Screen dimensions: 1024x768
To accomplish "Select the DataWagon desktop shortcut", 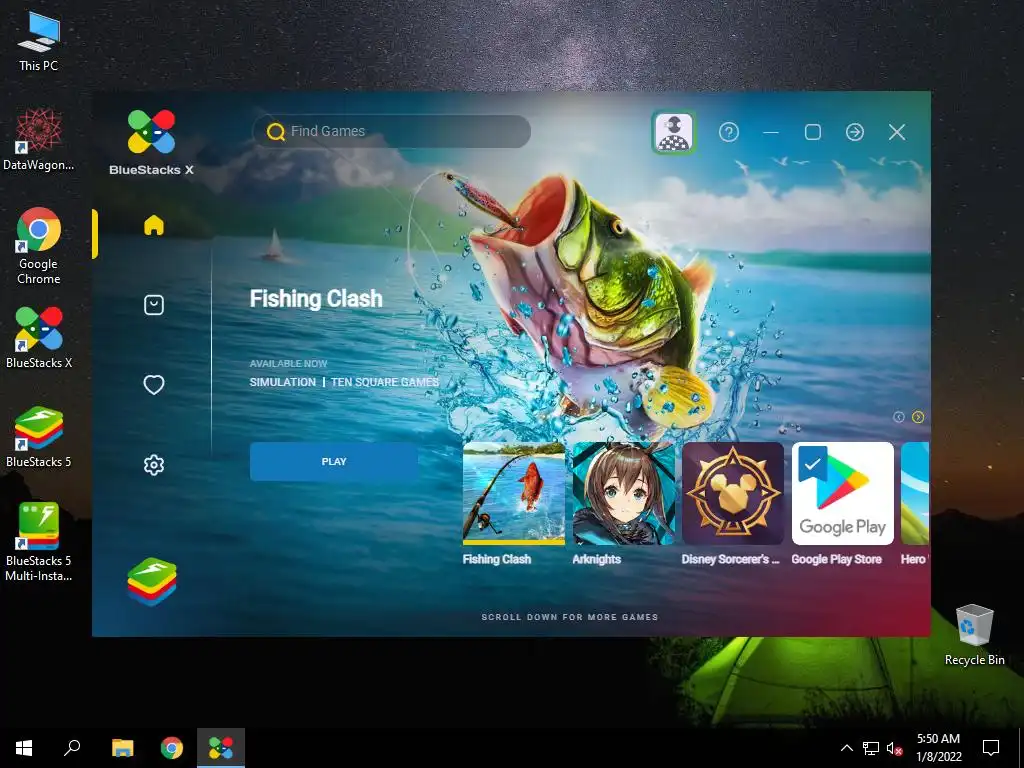I will click(39, 140).
